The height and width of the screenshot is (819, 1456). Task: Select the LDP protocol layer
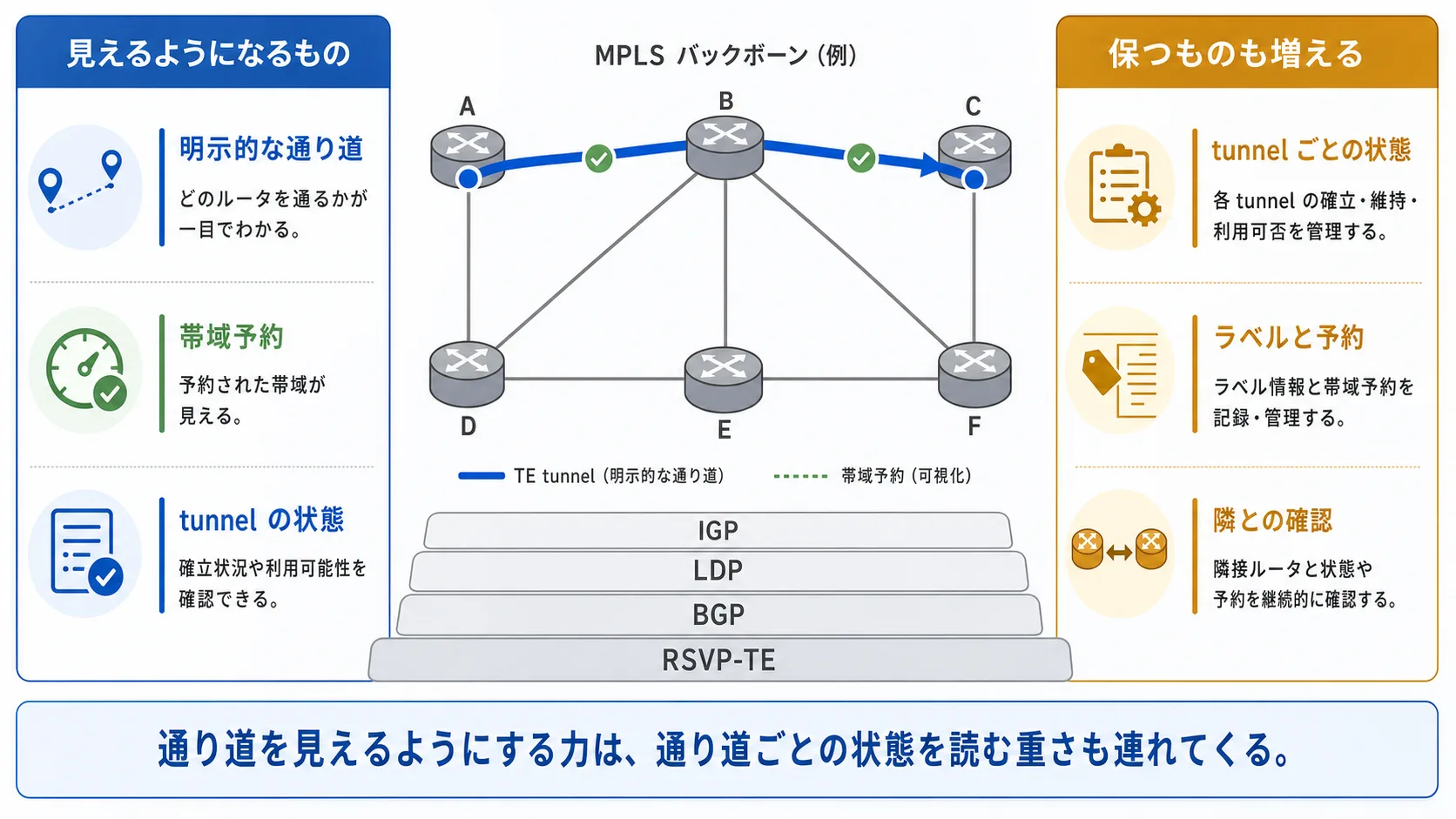coord(718,571)
